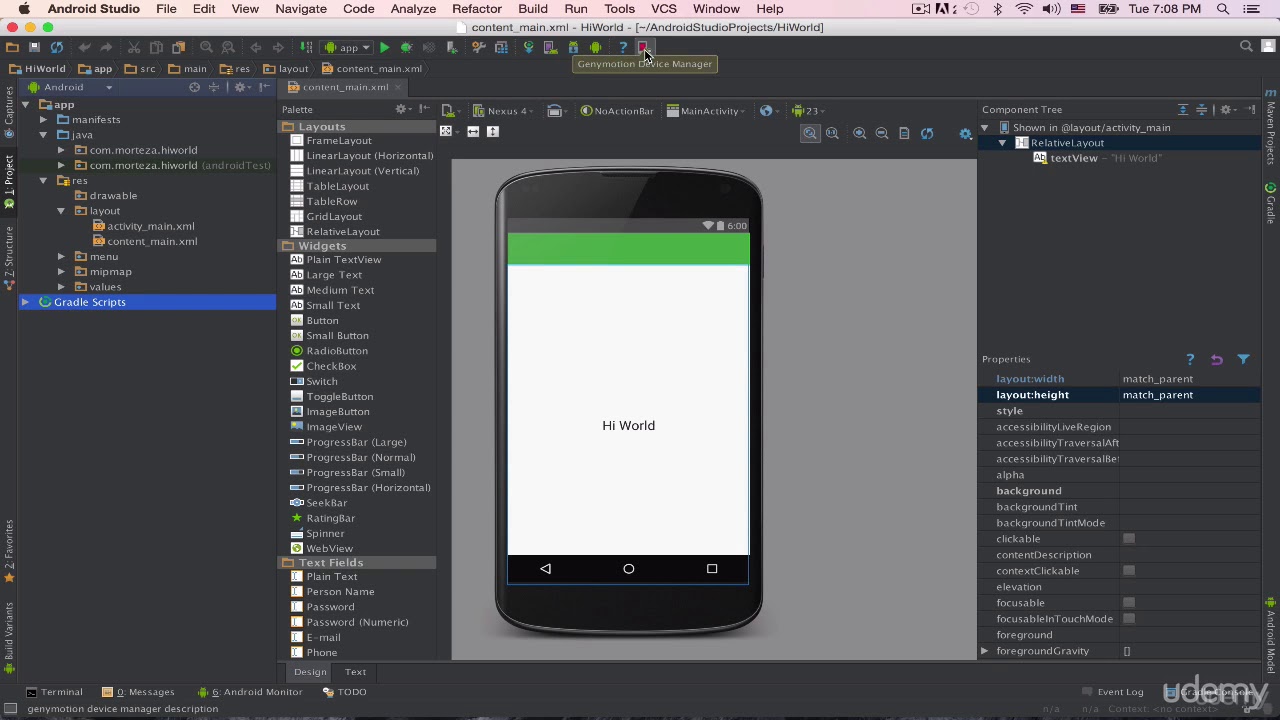Open the VCS menu
The height and width of the screenshot is (720, 1280).
tap(664, 9)
